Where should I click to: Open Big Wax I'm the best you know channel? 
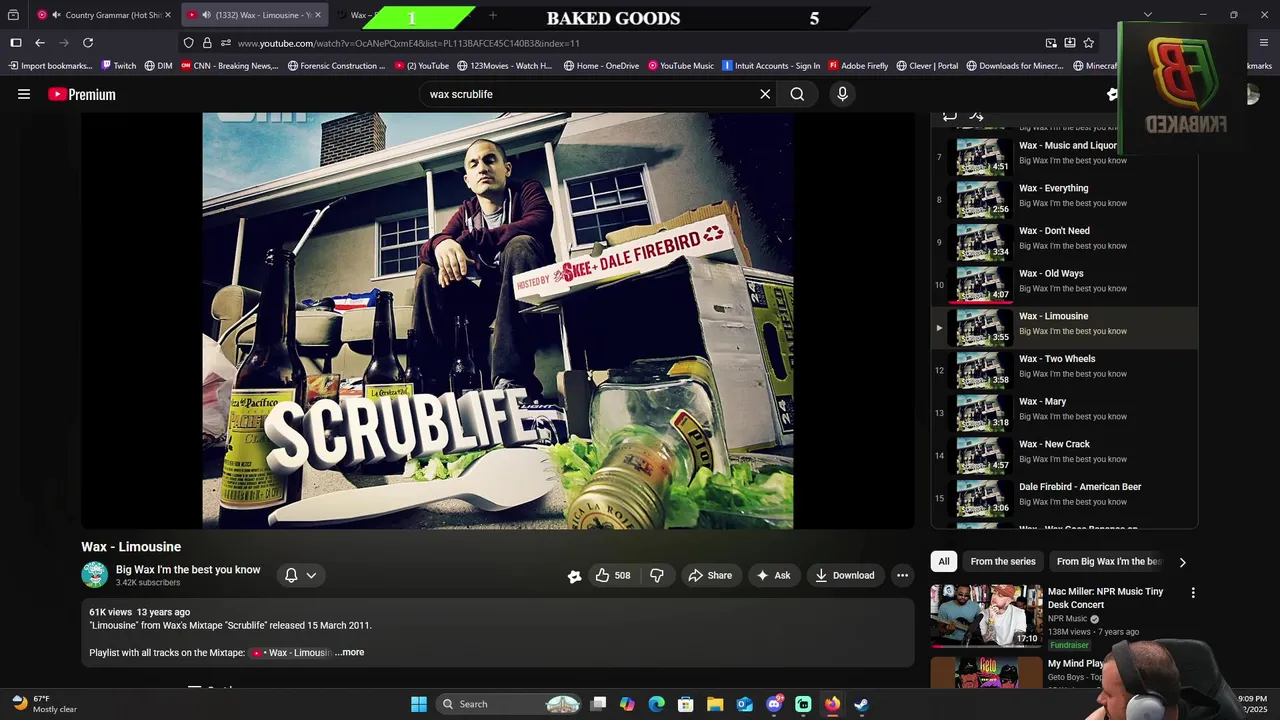tap(188, 570)
